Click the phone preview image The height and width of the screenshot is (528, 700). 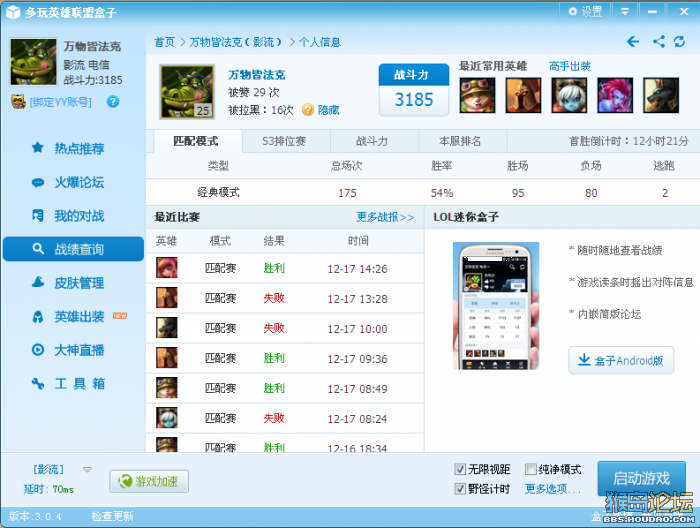click(x=496, y=306)
